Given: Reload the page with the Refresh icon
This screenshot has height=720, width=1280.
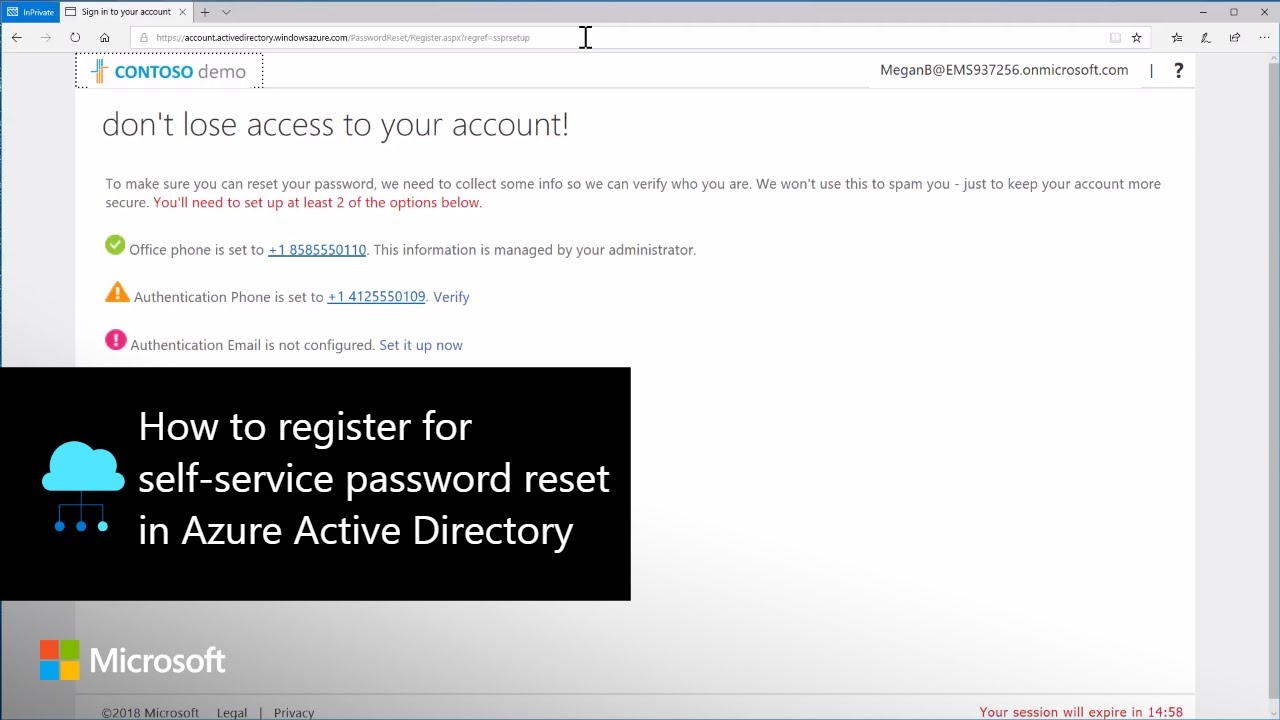Looking at the screenshot, I should (75, 38).
